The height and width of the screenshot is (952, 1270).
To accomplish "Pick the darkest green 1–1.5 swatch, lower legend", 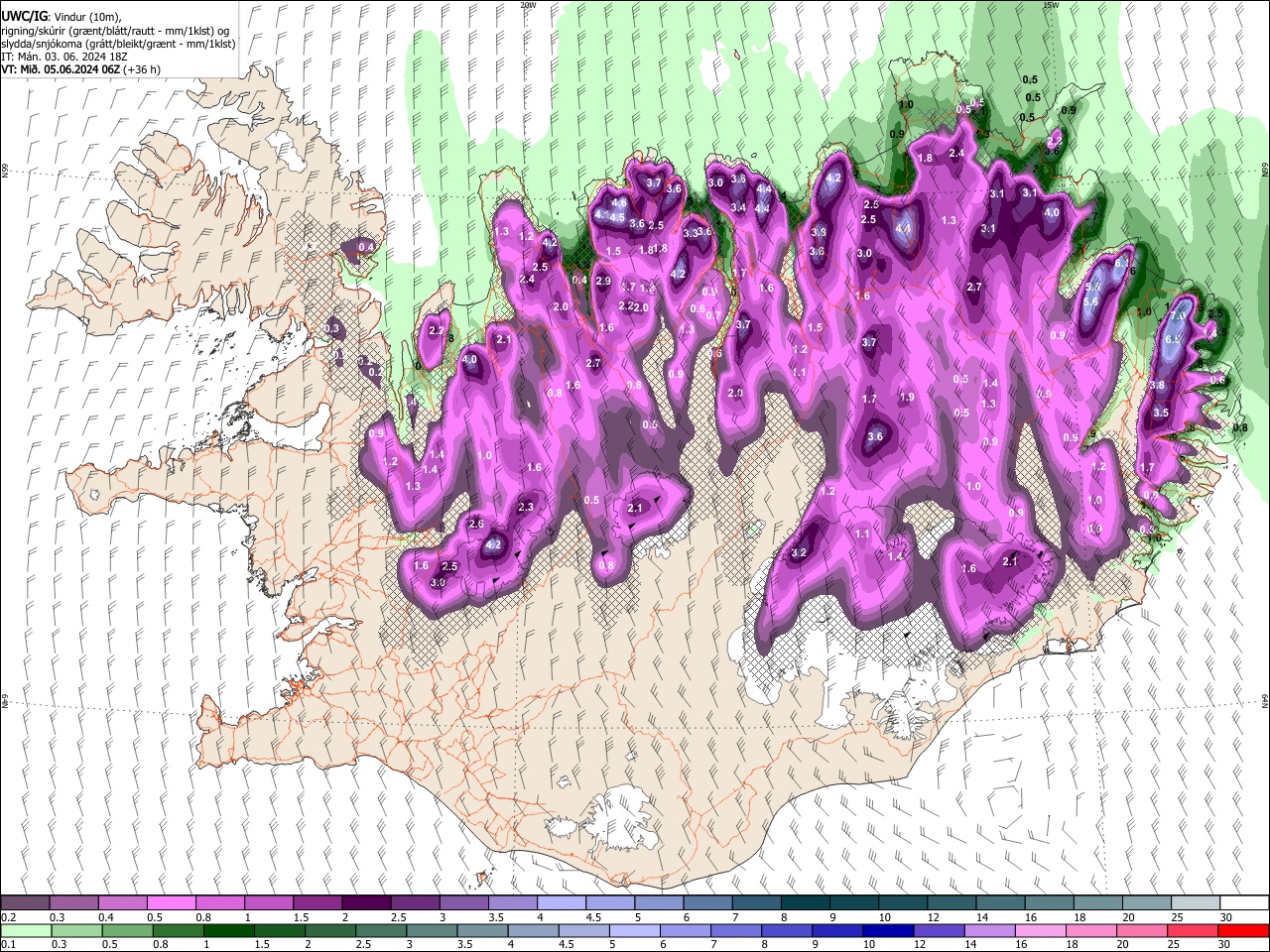I will [x=229, y=930].
